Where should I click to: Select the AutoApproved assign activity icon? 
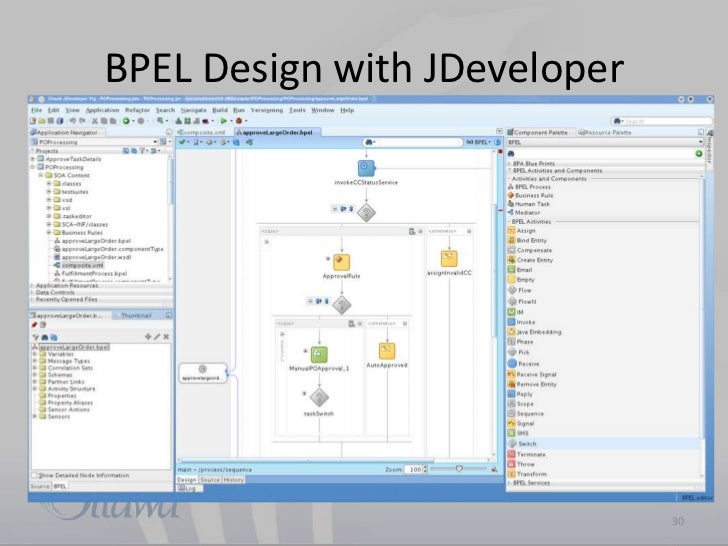tap(387, 351)
